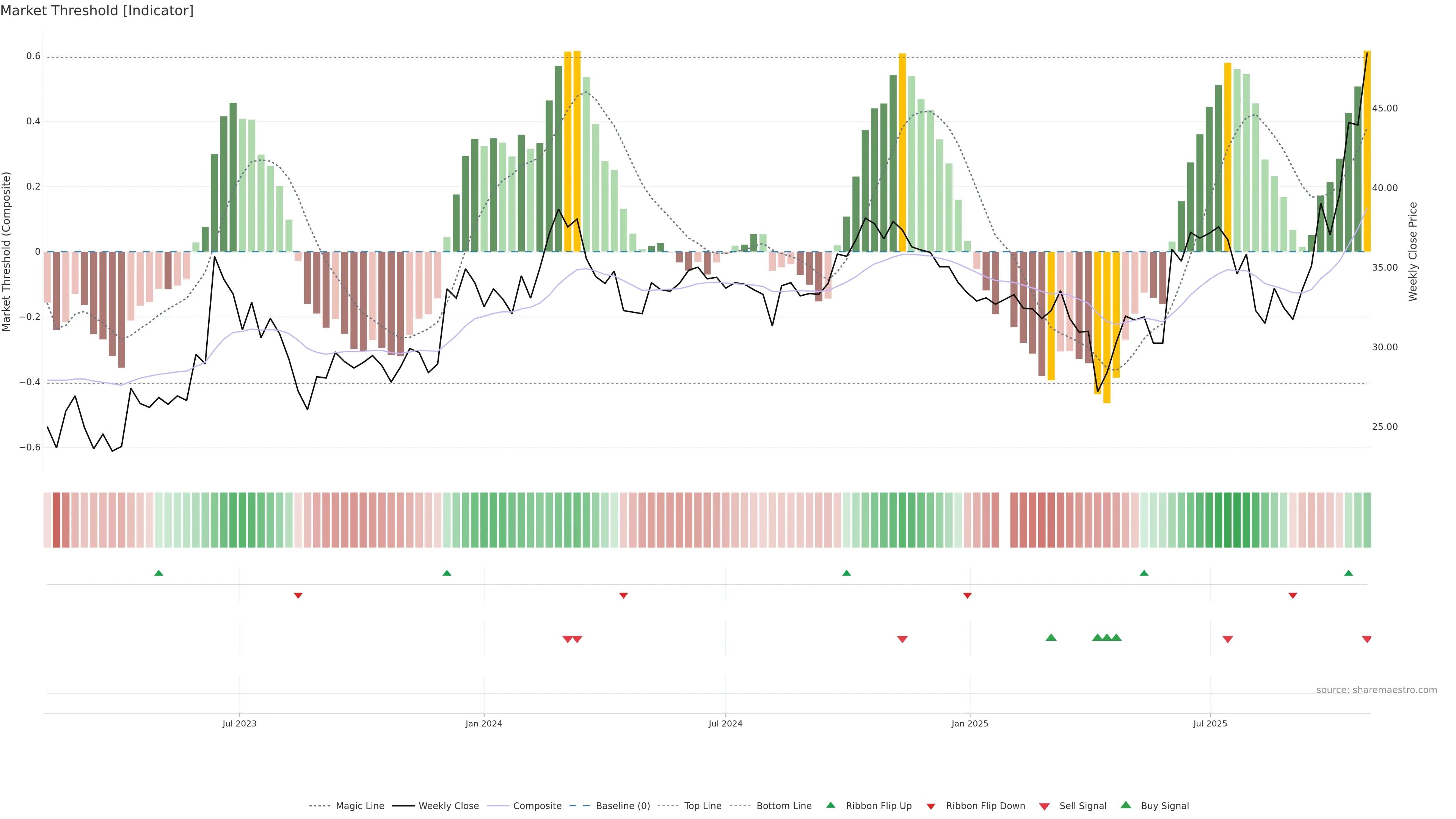Click the first green ribbon flip up marker
The image size is (1456, 819).
159,573
